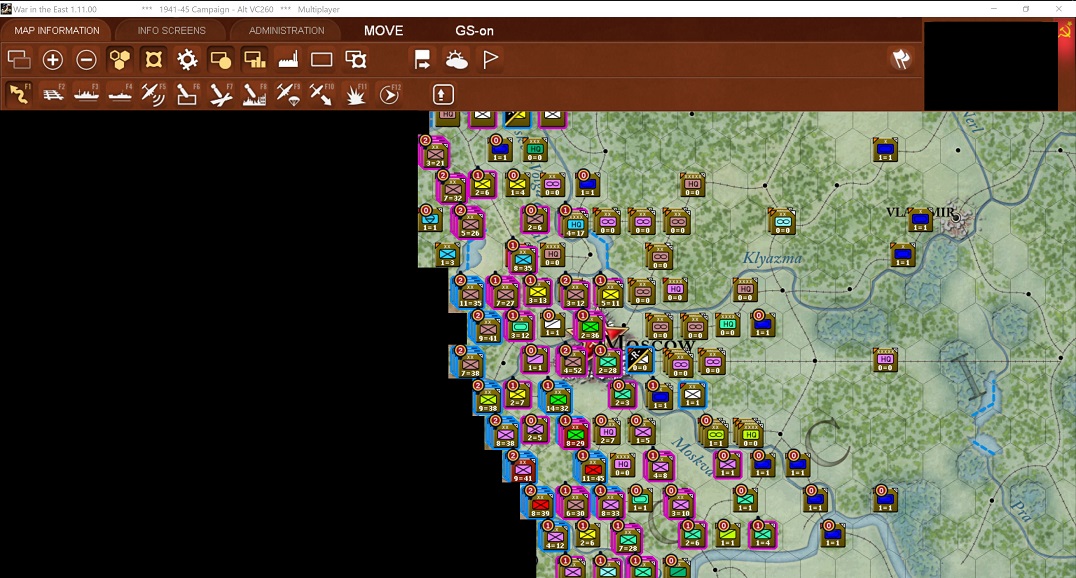Click the zoom out minus icon

coord(86,60)
